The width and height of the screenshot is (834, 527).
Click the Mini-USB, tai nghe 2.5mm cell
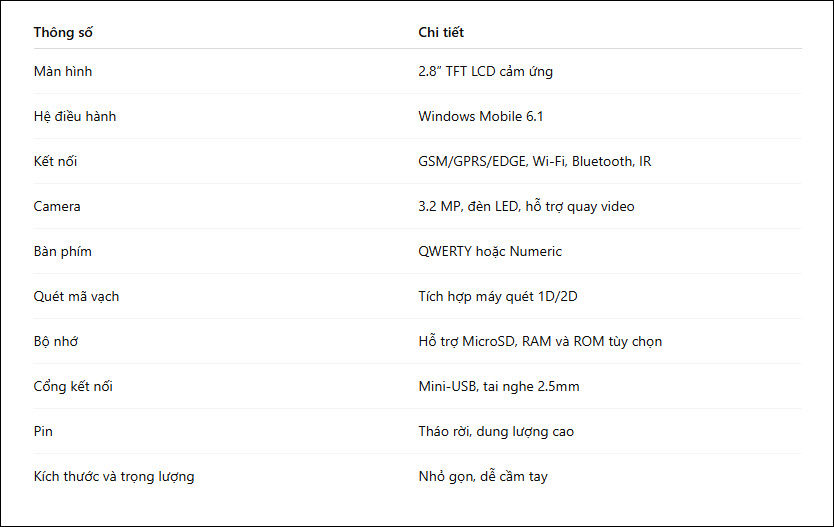(499, 387)
